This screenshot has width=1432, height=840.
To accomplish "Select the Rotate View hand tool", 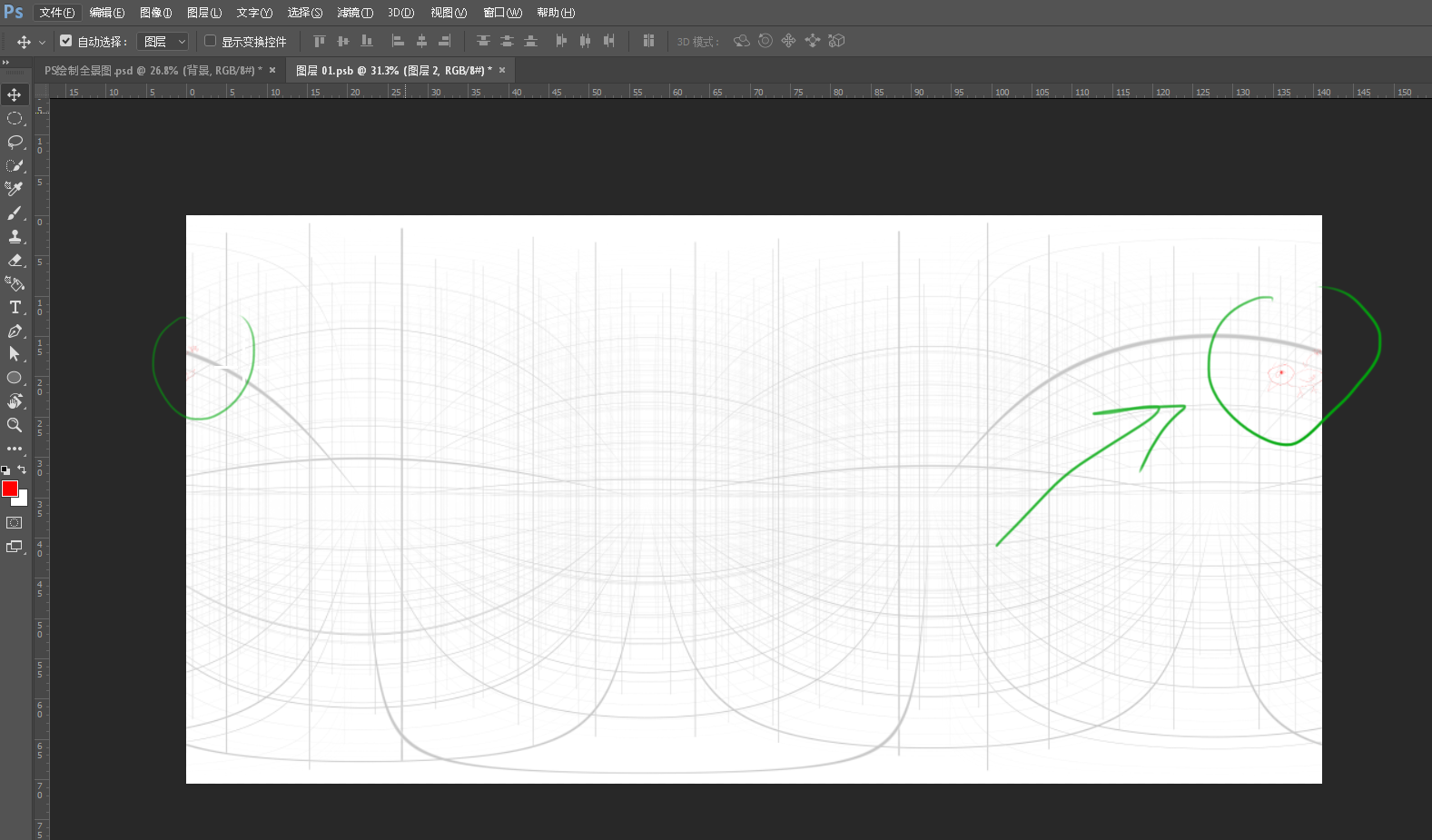I will click(x=15, y=401).
